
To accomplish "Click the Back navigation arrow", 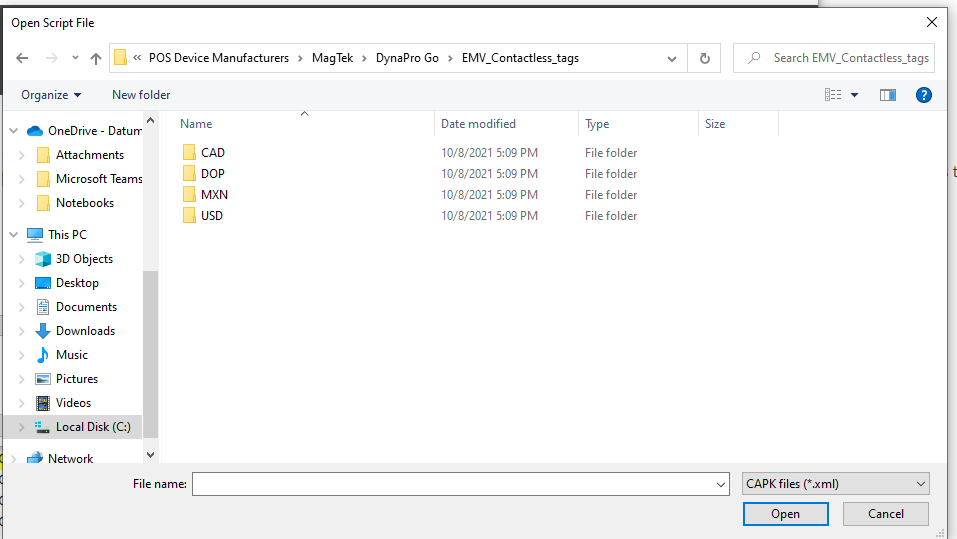I will coord(22,58).
